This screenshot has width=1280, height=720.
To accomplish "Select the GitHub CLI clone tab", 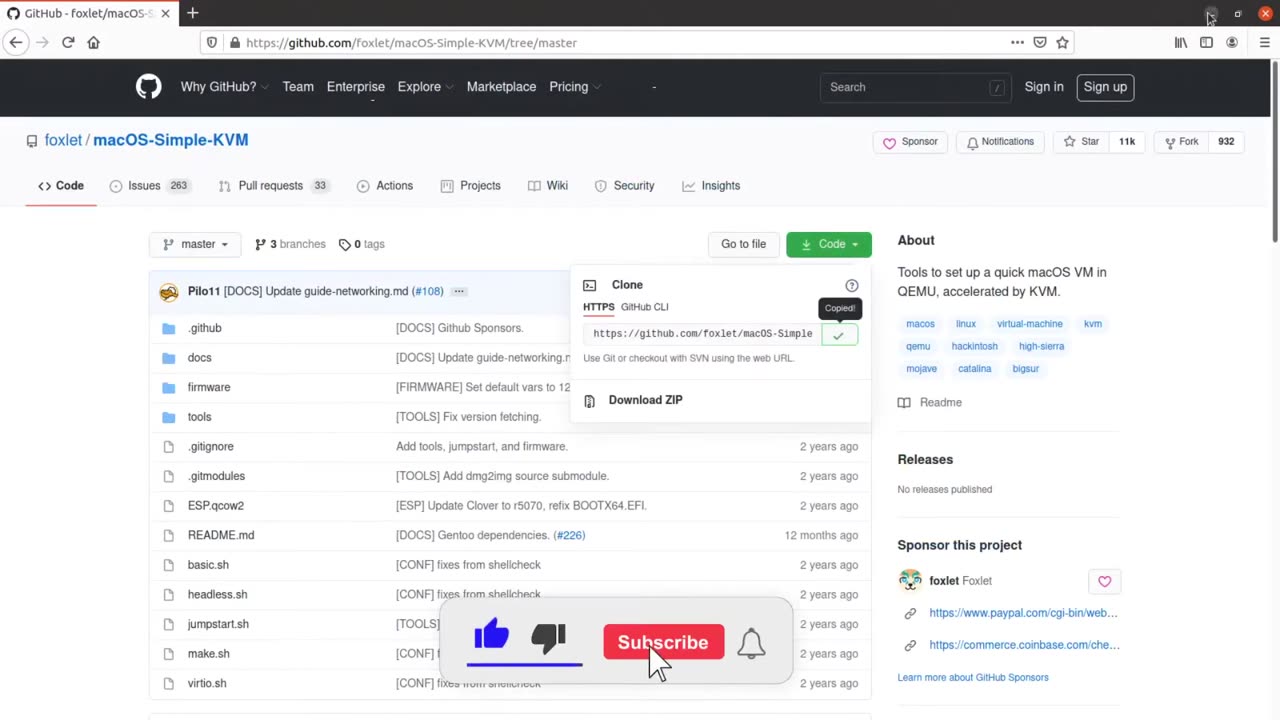I will pos(644,307).
